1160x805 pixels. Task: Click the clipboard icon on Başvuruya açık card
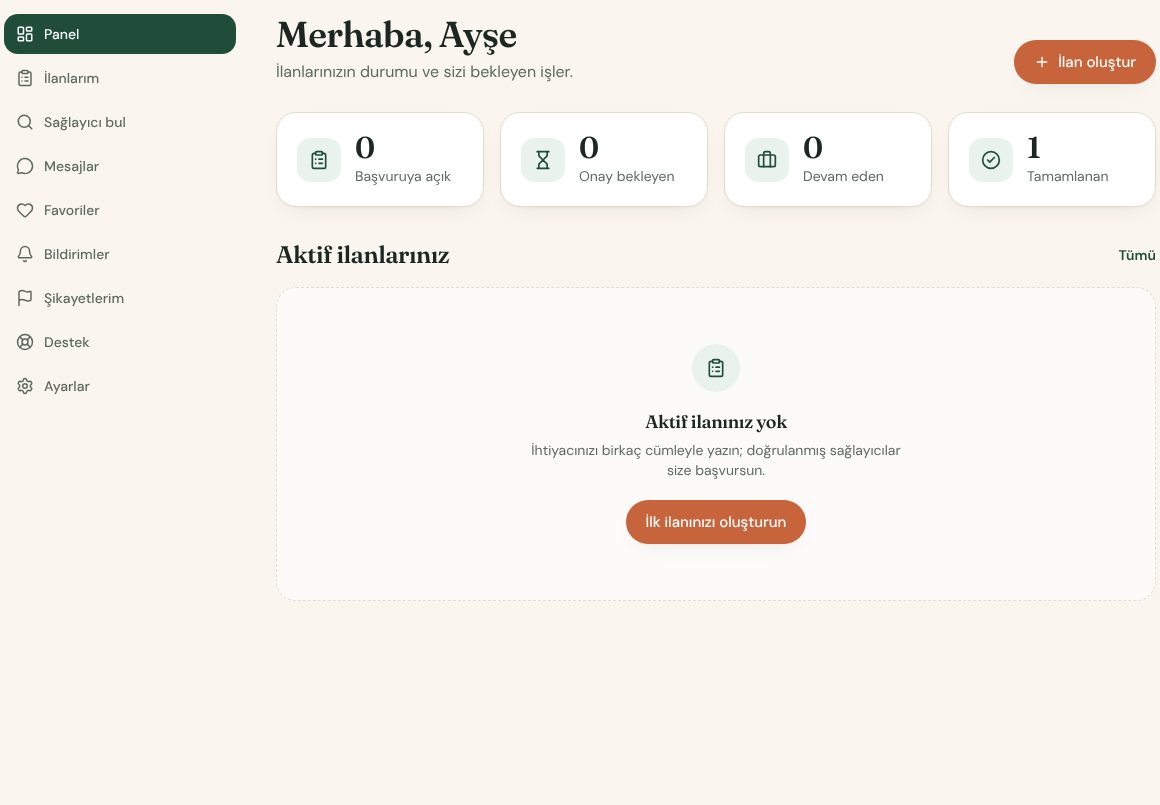tap(319, 160)
